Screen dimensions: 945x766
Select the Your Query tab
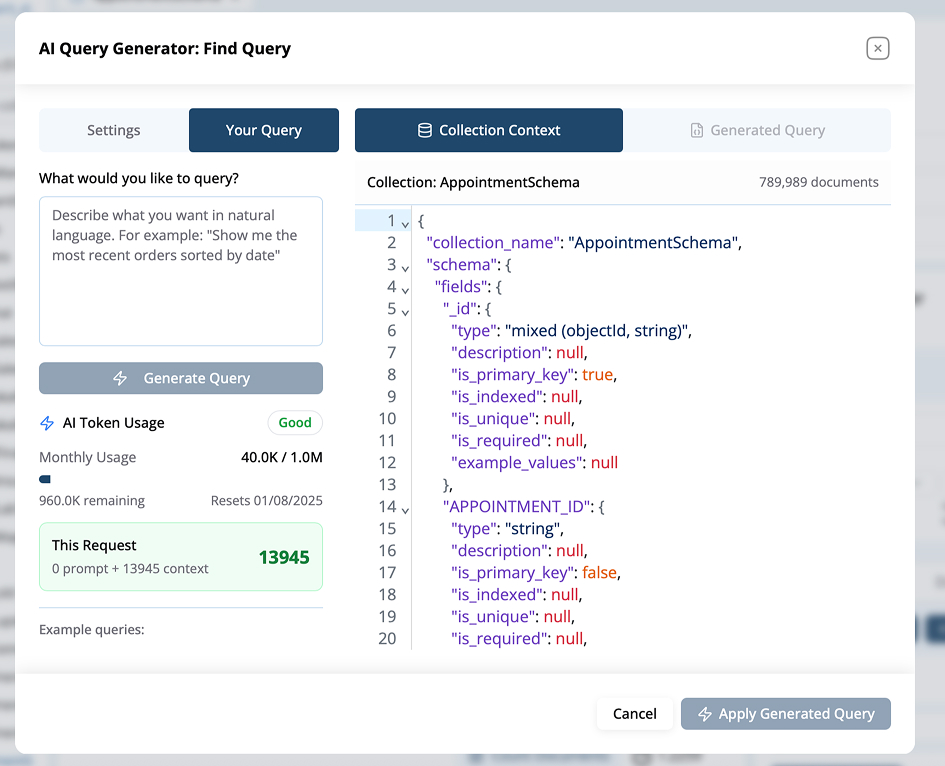264,130
